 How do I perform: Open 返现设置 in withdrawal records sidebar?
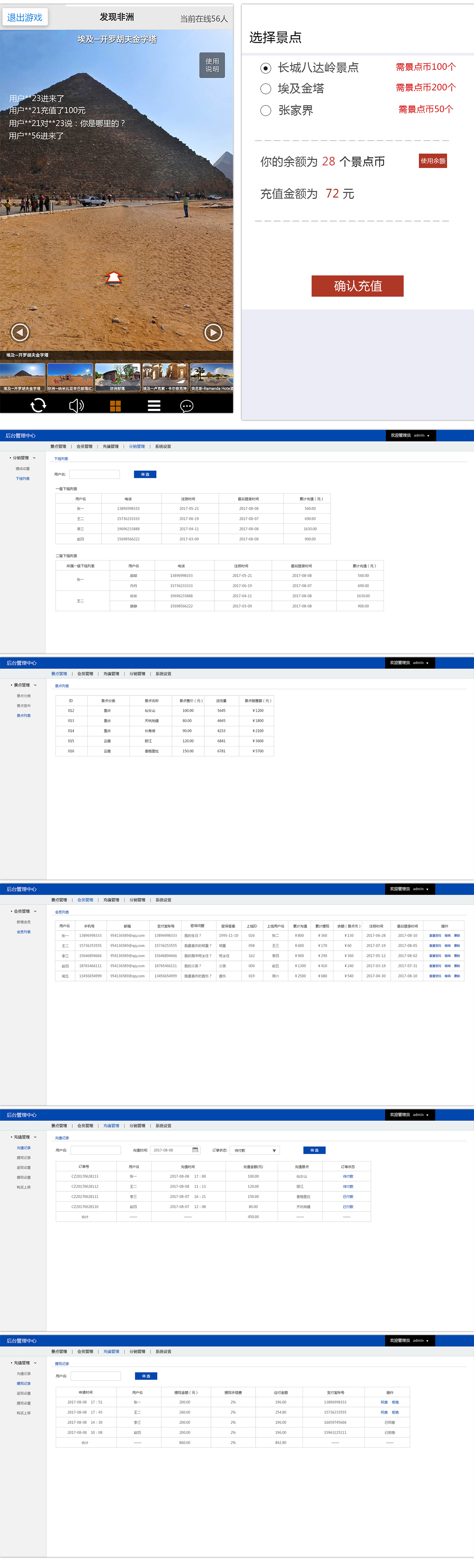pyautogui.click(x=24, y=1393)
